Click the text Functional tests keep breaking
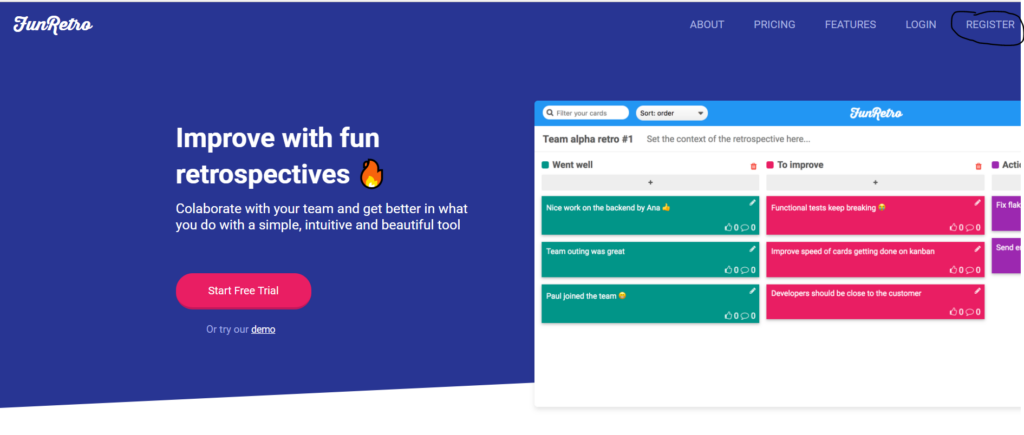Viewport: 1024px width, 435px height. coord(824,208)
